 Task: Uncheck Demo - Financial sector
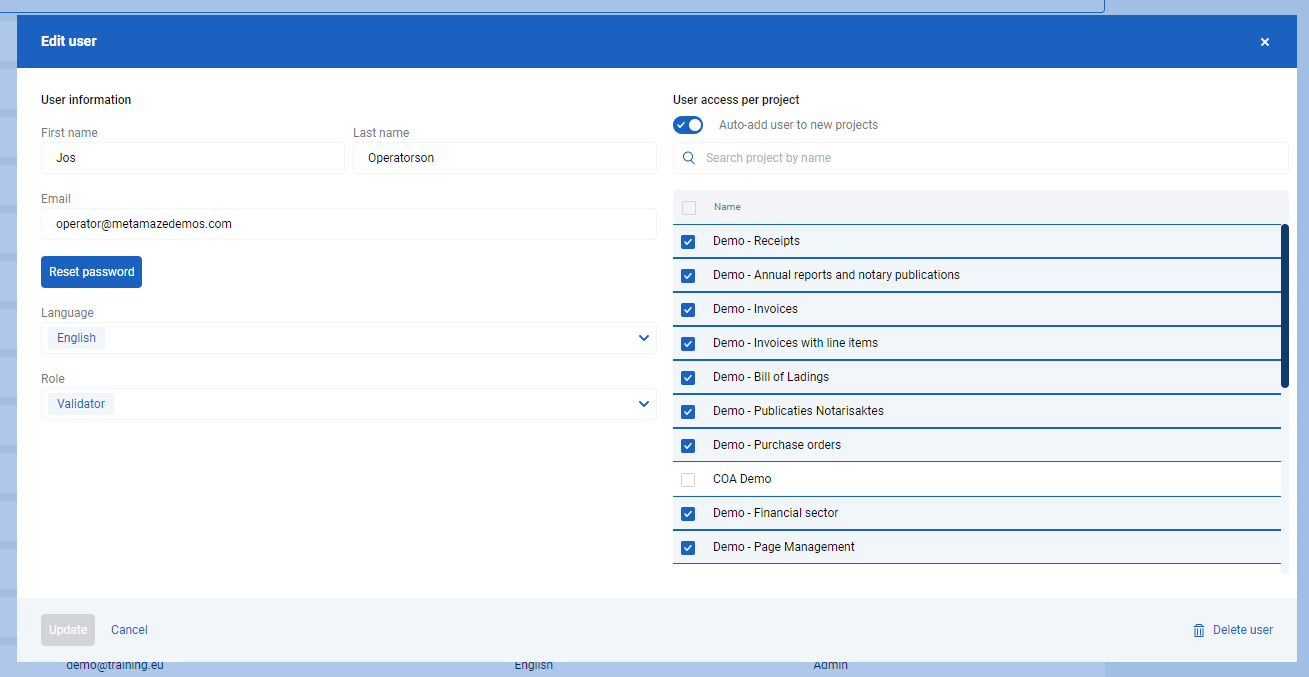pyautogui.click(x=688, y=514)
